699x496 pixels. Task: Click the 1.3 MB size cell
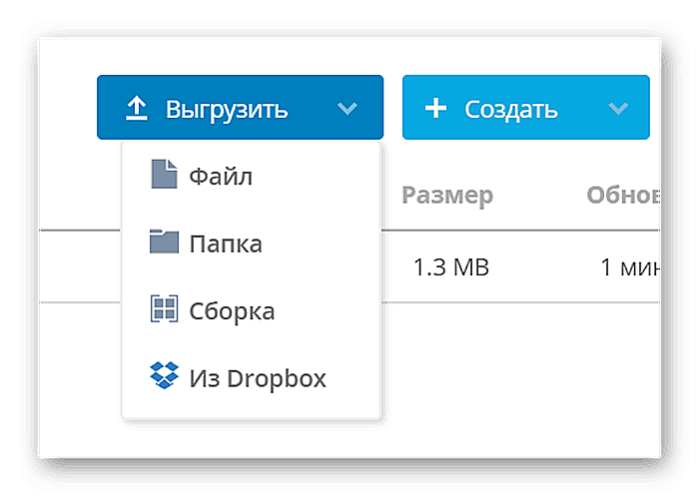pyautogui.click(x=451, y=267)
